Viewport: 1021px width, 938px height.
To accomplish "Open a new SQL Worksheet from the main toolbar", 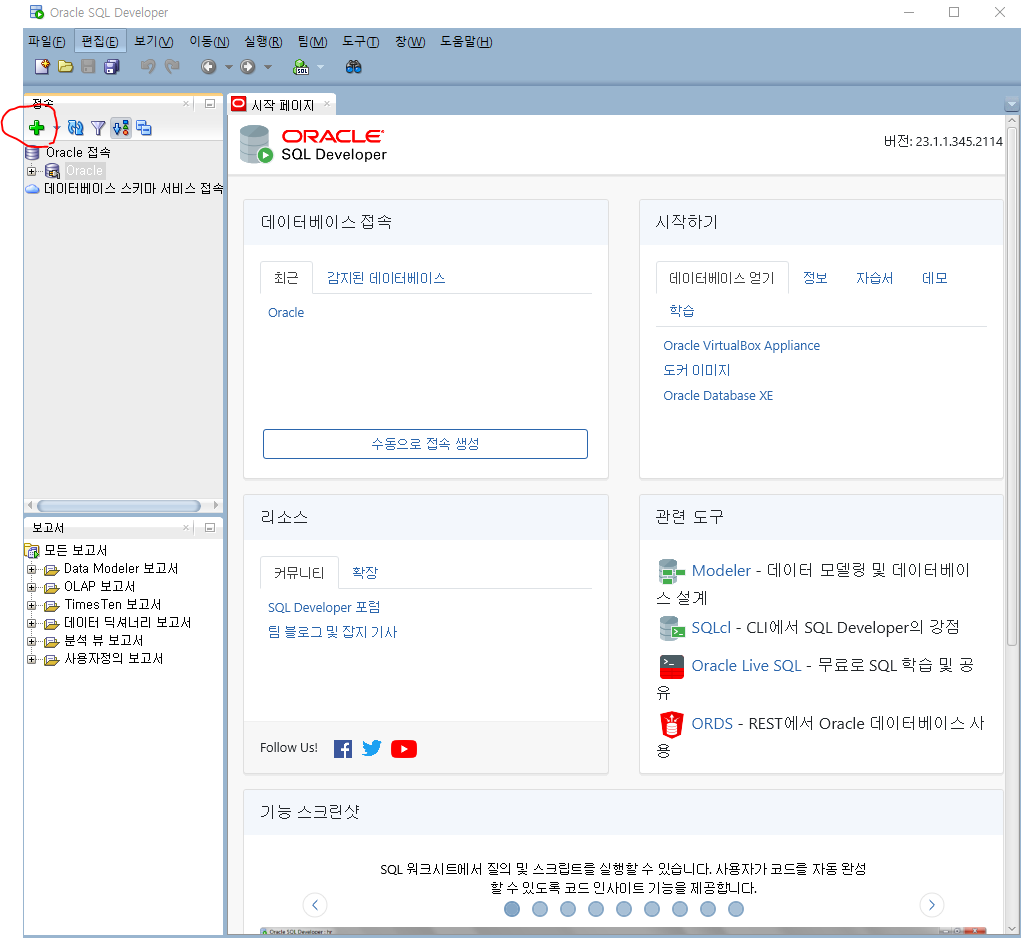I will (300, 66).
